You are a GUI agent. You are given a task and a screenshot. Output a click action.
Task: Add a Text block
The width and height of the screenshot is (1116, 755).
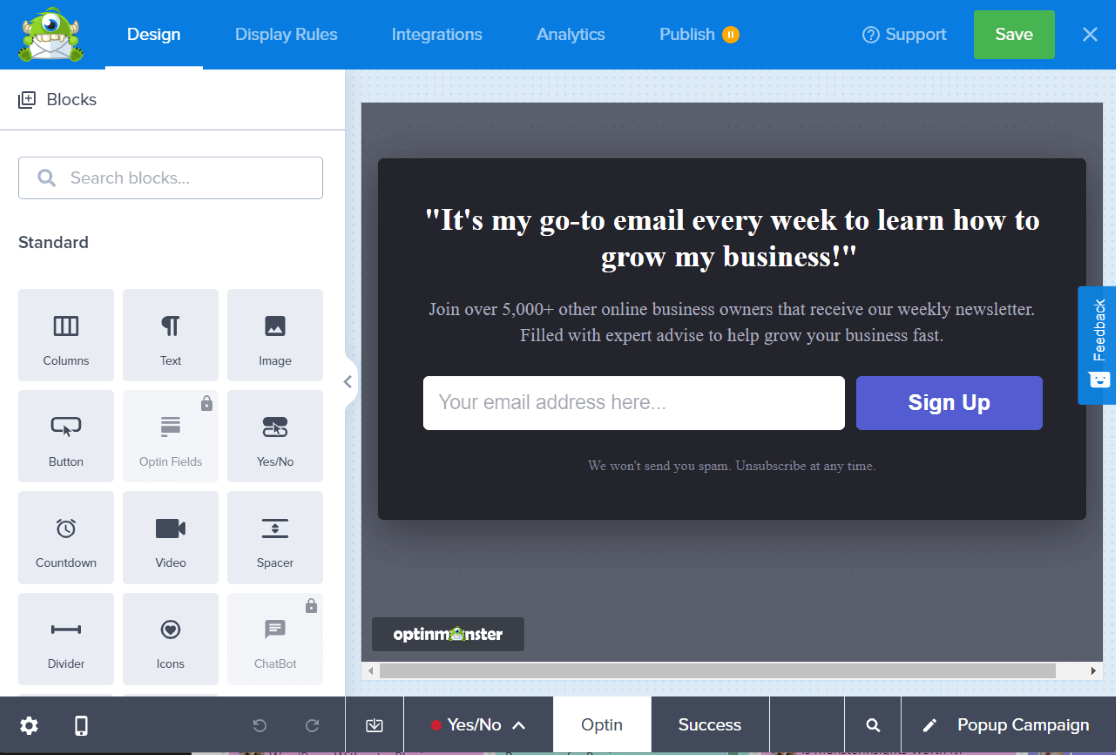(170, 335)
